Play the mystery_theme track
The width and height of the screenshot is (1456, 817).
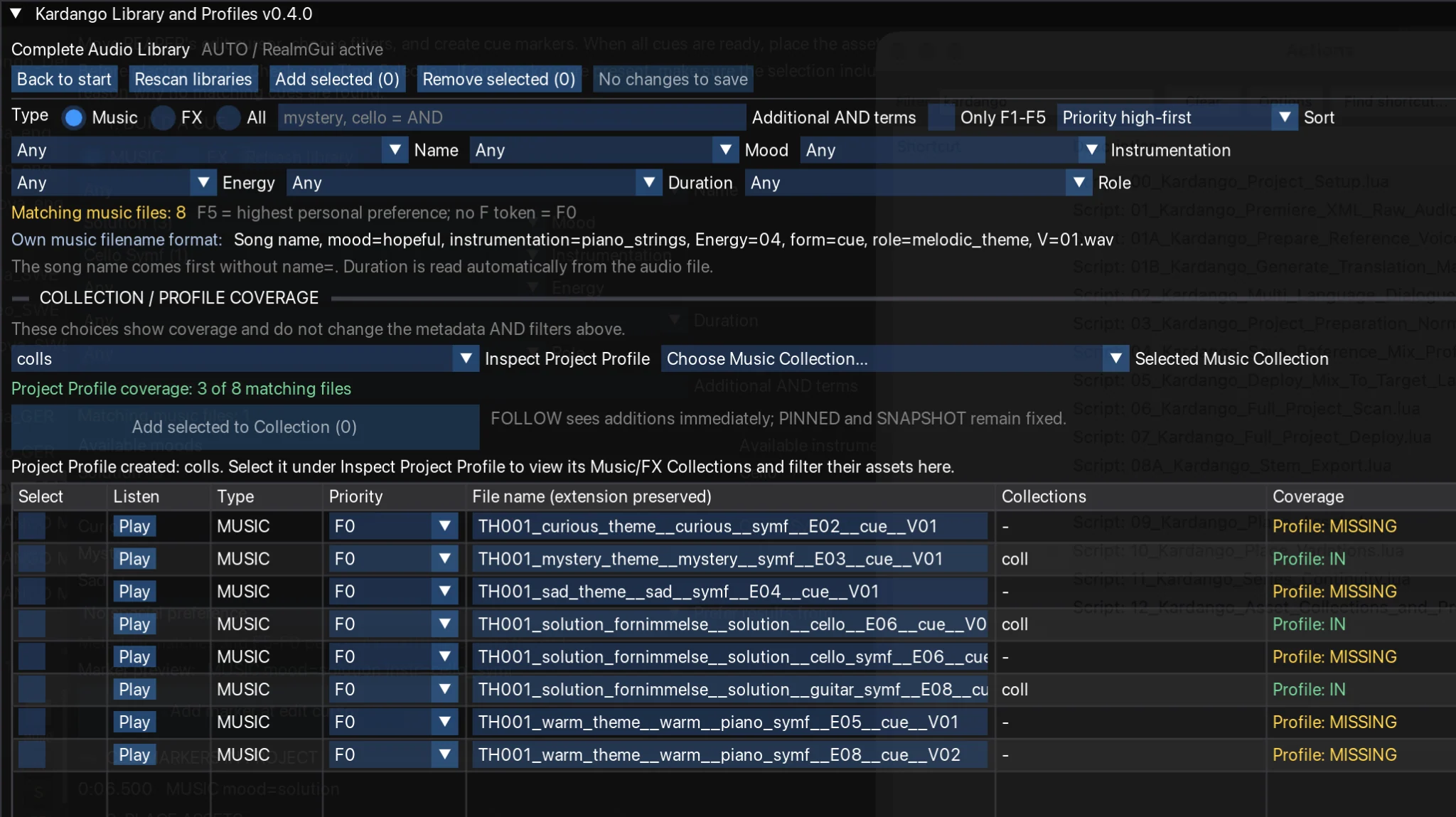pos(134,559)
